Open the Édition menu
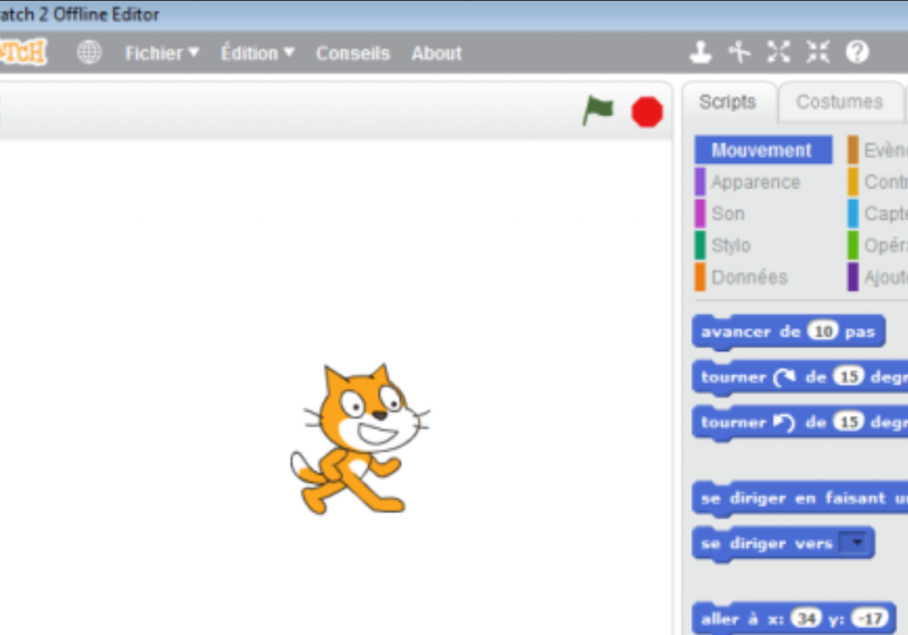The image size is (908, 635). [x=257, y=53]
